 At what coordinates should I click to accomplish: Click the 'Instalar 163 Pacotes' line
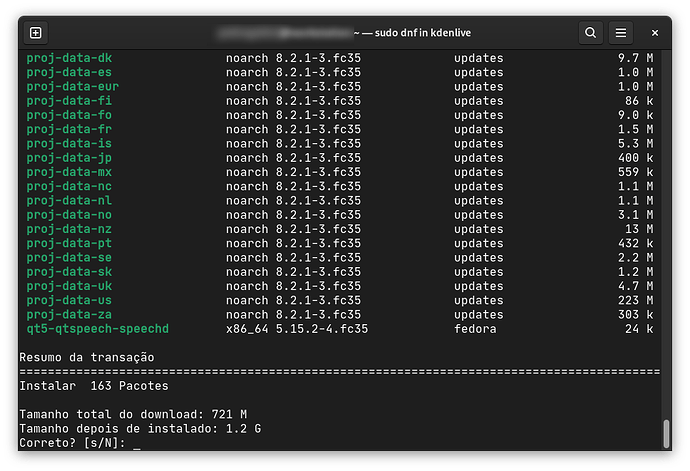pyautogui.click(x=93, y=385)
